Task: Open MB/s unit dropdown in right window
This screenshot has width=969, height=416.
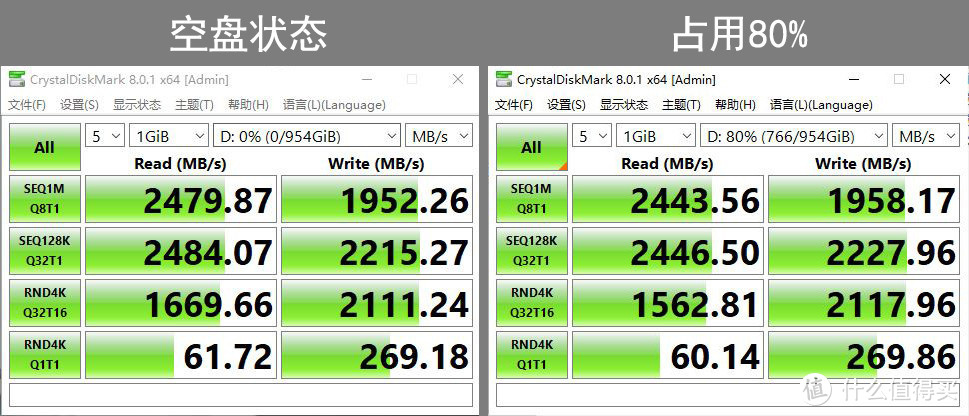Action: 926,136
